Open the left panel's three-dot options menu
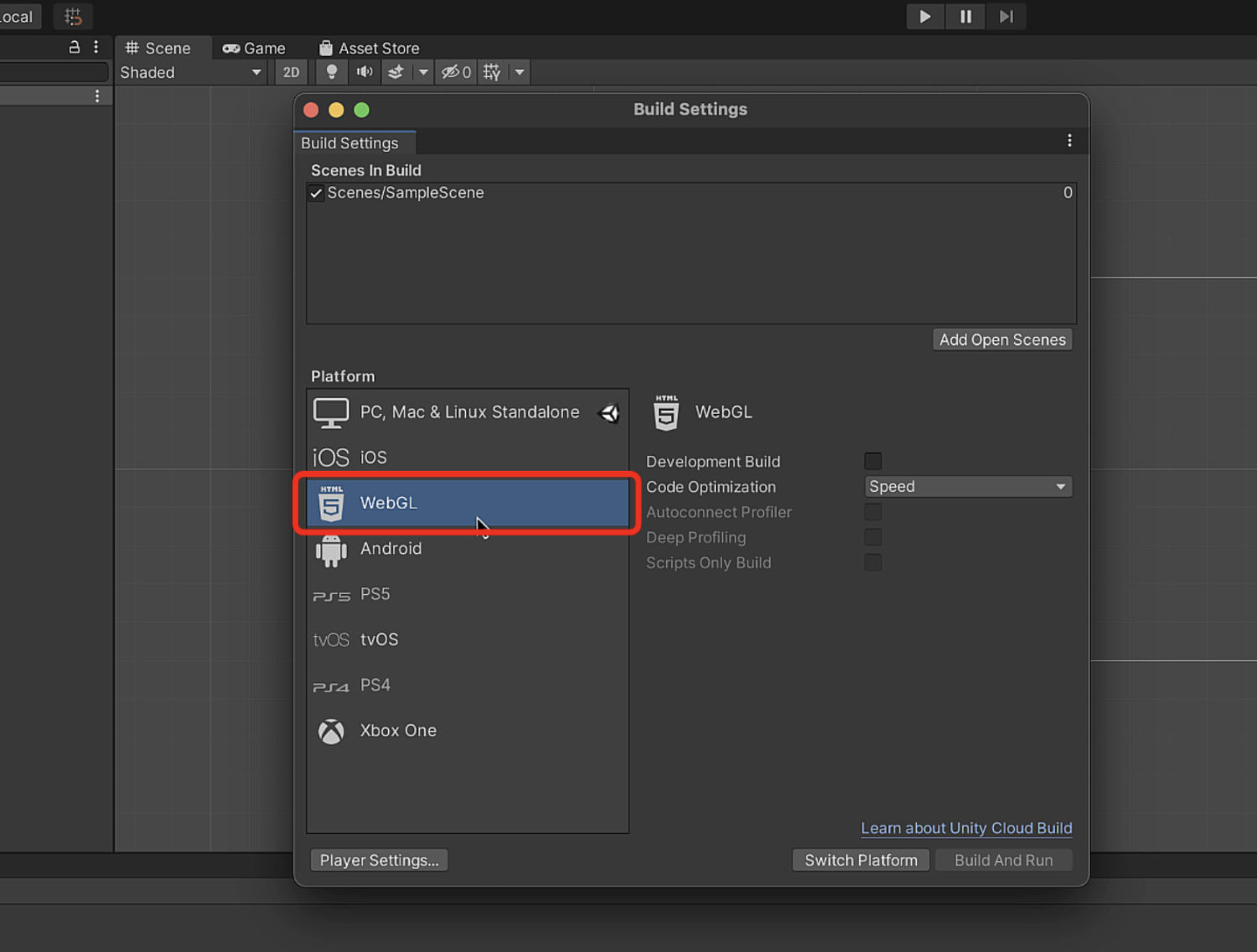 pyautogui.click(x=96, y=47)
